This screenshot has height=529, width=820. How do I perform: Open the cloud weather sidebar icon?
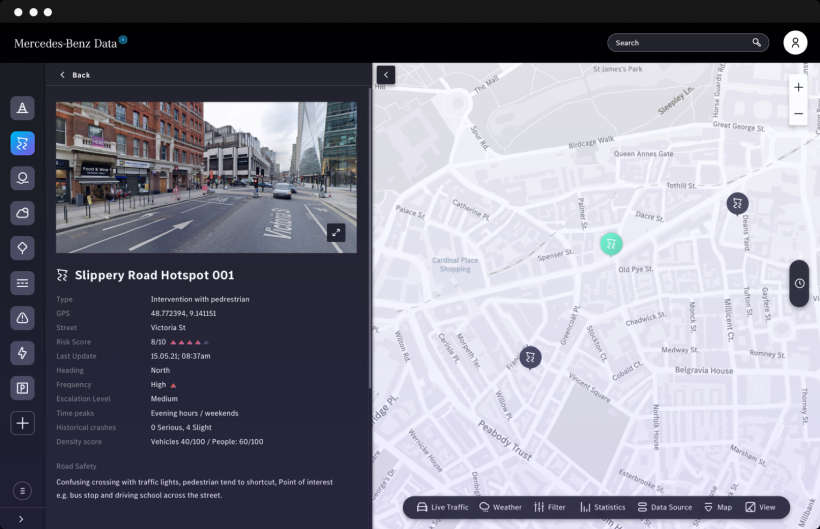pyautogui.click(x=22, y=213)
